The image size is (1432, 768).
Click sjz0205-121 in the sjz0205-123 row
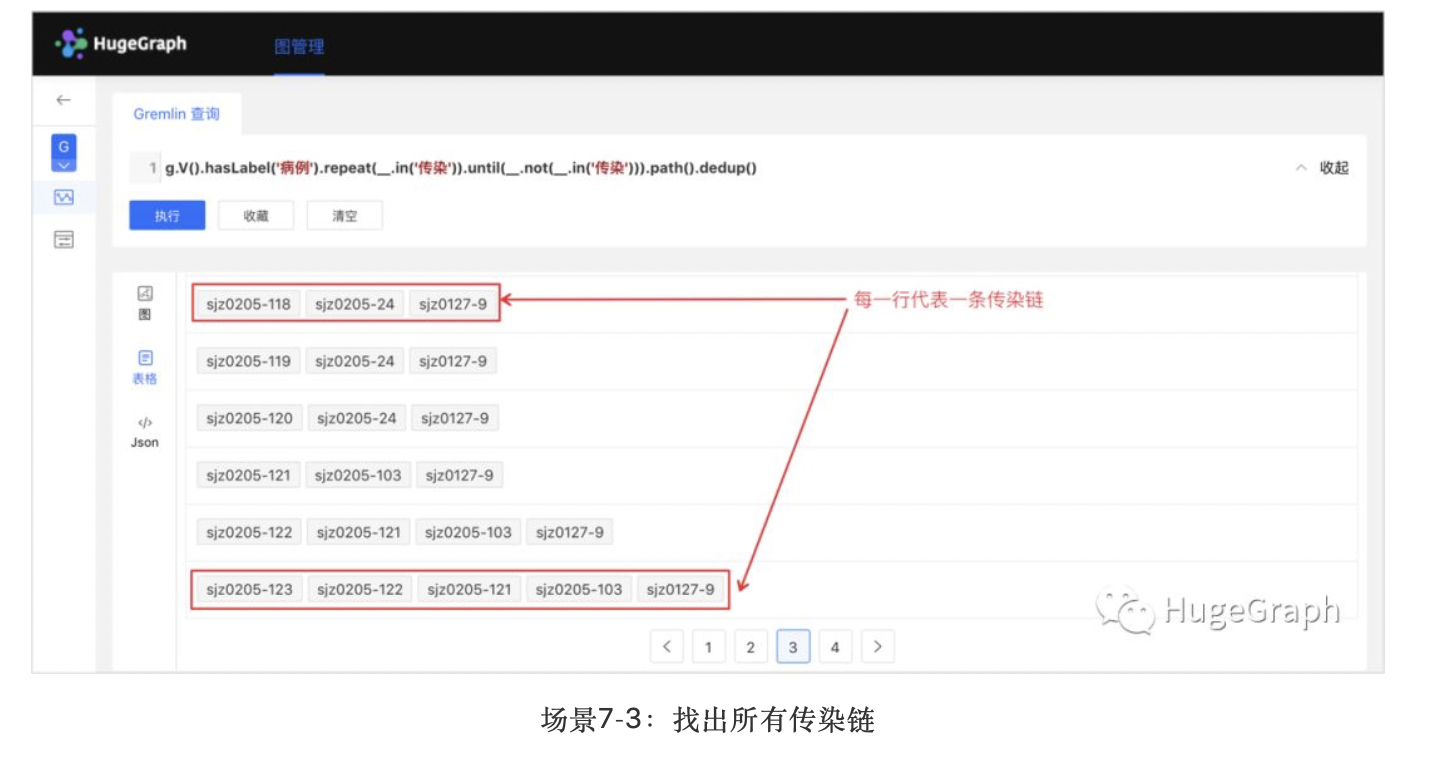point(469,589)
